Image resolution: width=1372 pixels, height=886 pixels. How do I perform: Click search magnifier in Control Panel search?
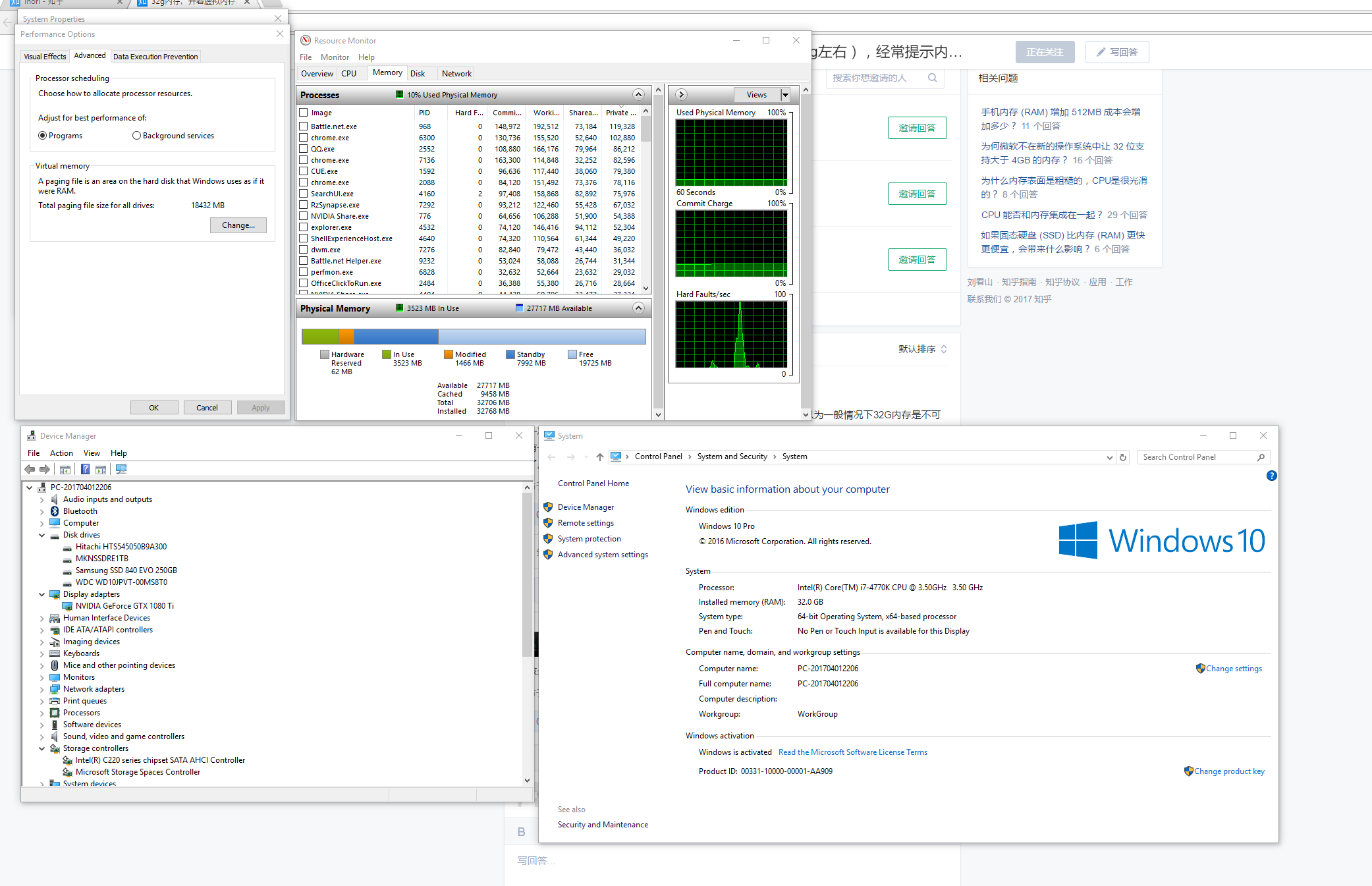pos(1261,457)
